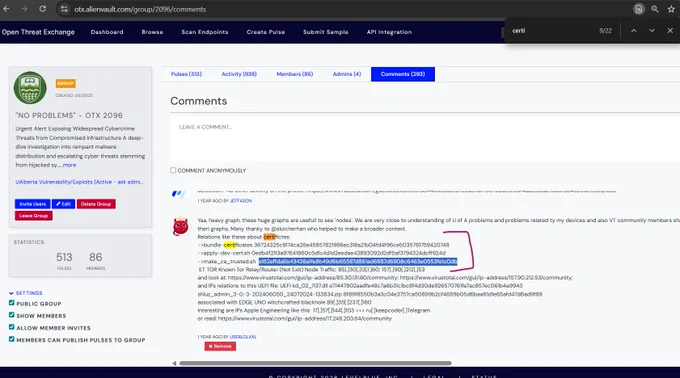The image size is (680, 378).
Task: Enable the Comment Anonymously checkbox
Action: [173, 170]
